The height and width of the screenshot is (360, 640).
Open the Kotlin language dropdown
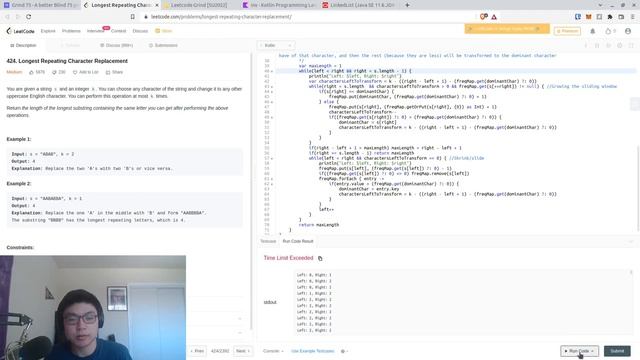(276, 45)
